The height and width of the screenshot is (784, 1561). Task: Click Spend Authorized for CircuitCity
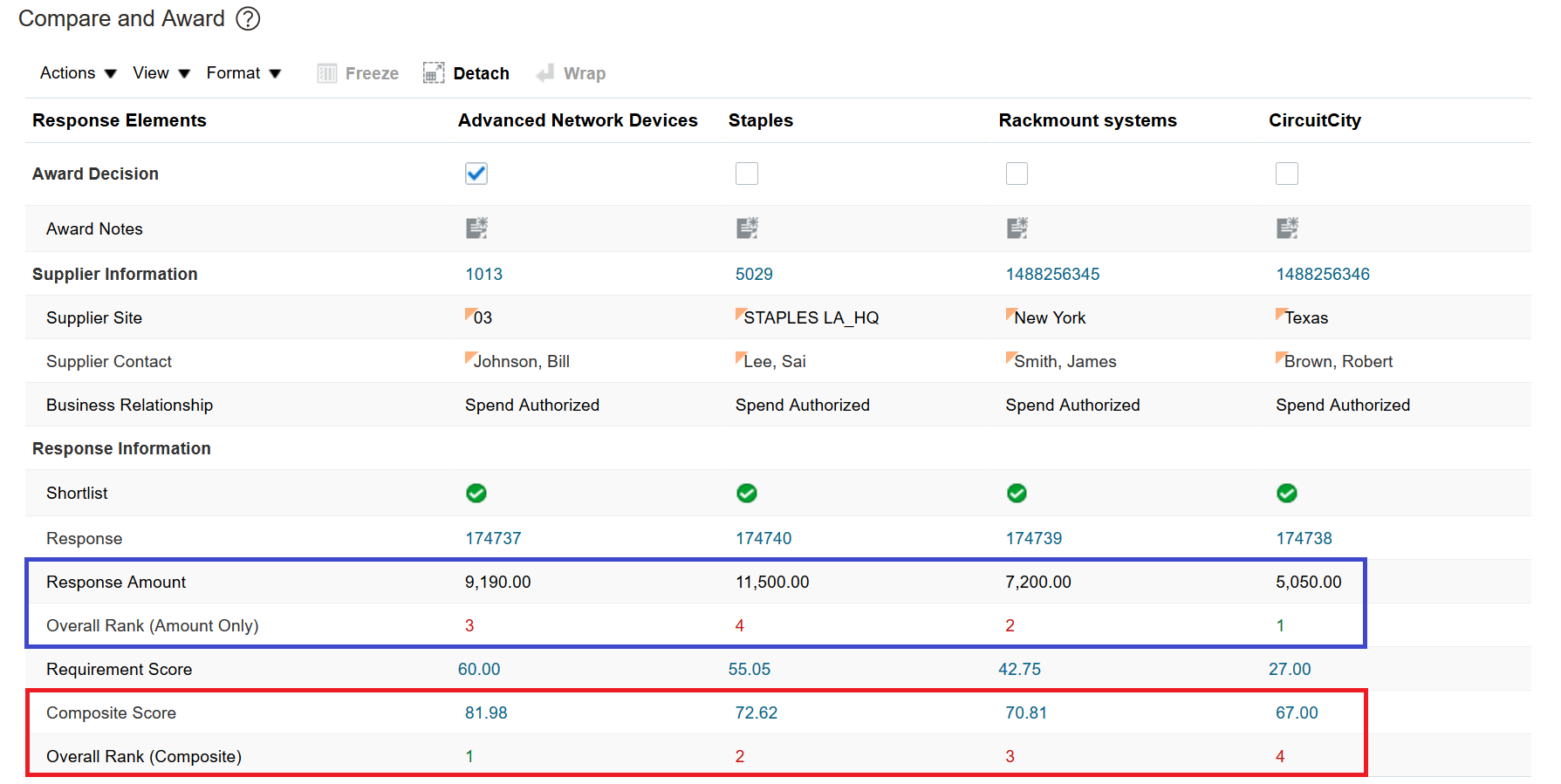pyautogui.click(x=1343, y=405)
